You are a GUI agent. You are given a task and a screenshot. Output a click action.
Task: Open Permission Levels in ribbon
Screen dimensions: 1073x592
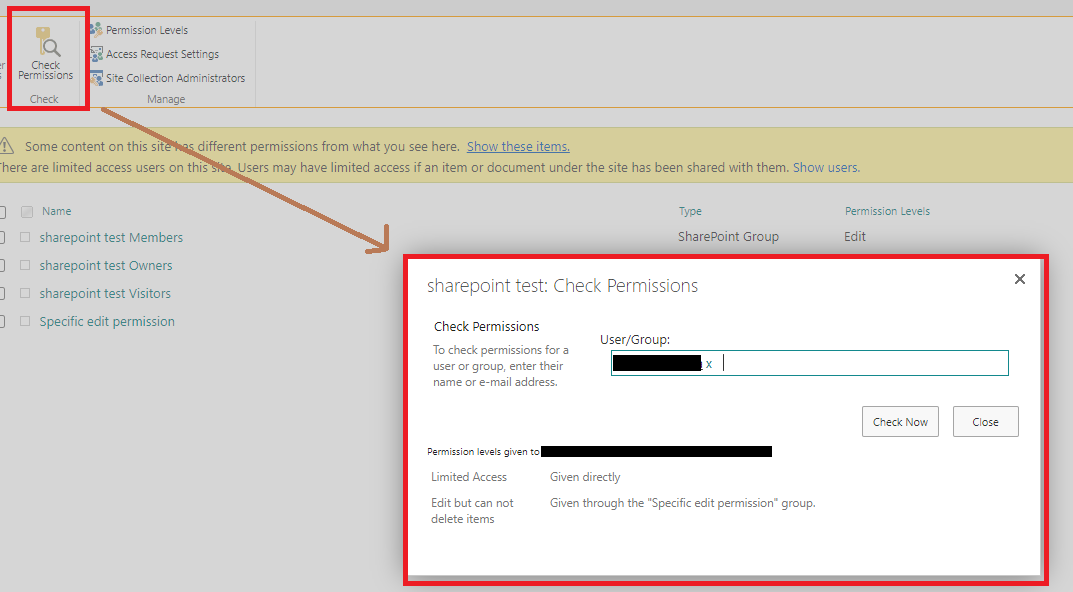(x=146, y=30)
